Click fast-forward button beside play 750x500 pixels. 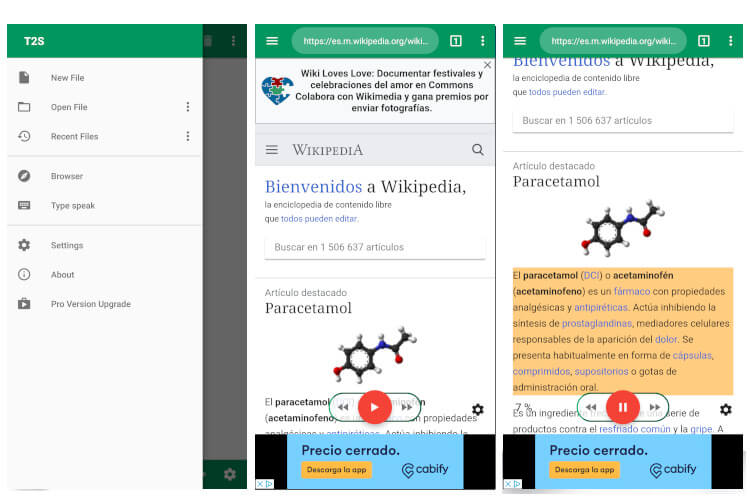point(407,407)
